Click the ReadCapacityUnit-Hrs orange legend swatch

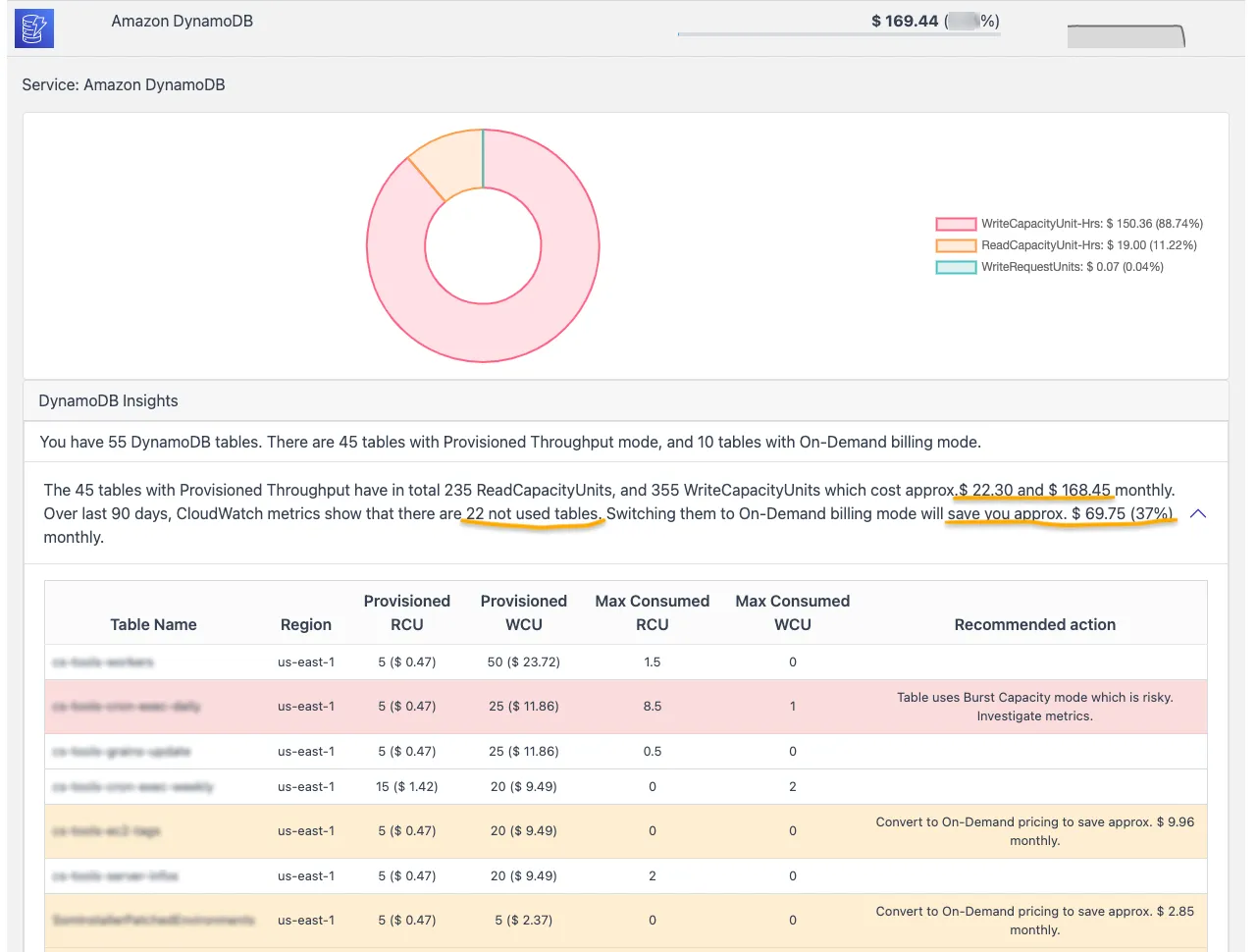(956, 245)
